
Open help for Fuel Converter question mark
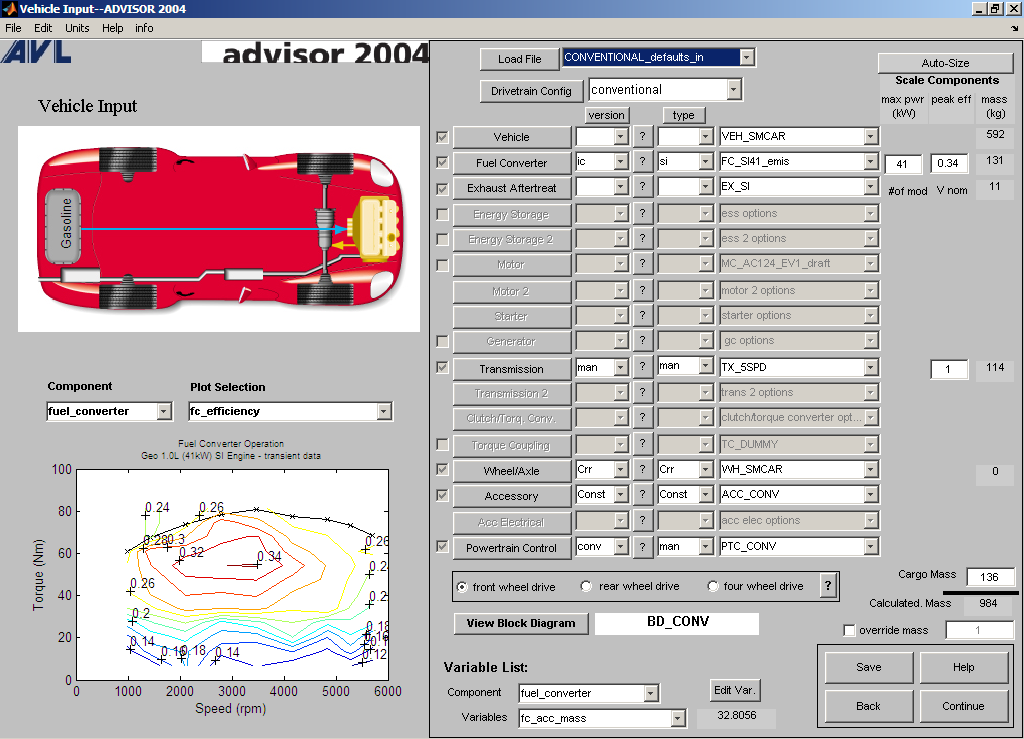(x=643, y=161)
